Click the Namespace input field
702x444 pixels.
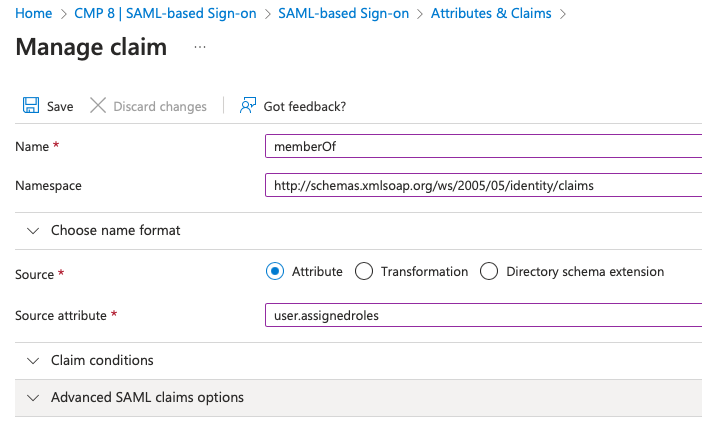[484, 185]
